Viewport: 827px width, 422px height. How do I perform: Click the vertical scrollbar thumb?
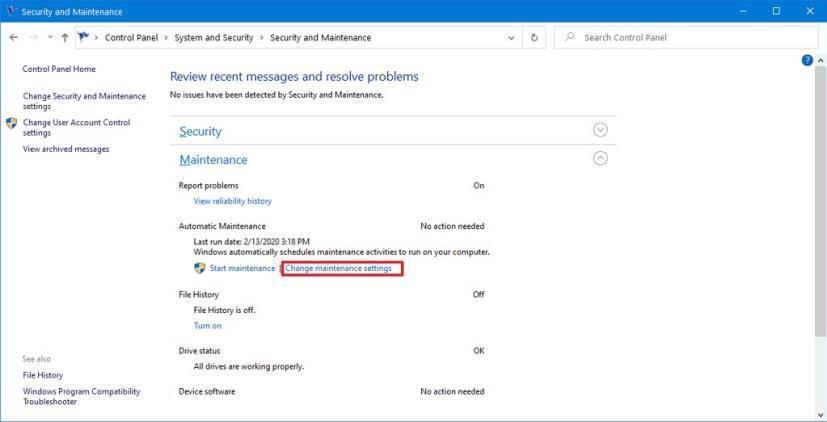point(820,201)
